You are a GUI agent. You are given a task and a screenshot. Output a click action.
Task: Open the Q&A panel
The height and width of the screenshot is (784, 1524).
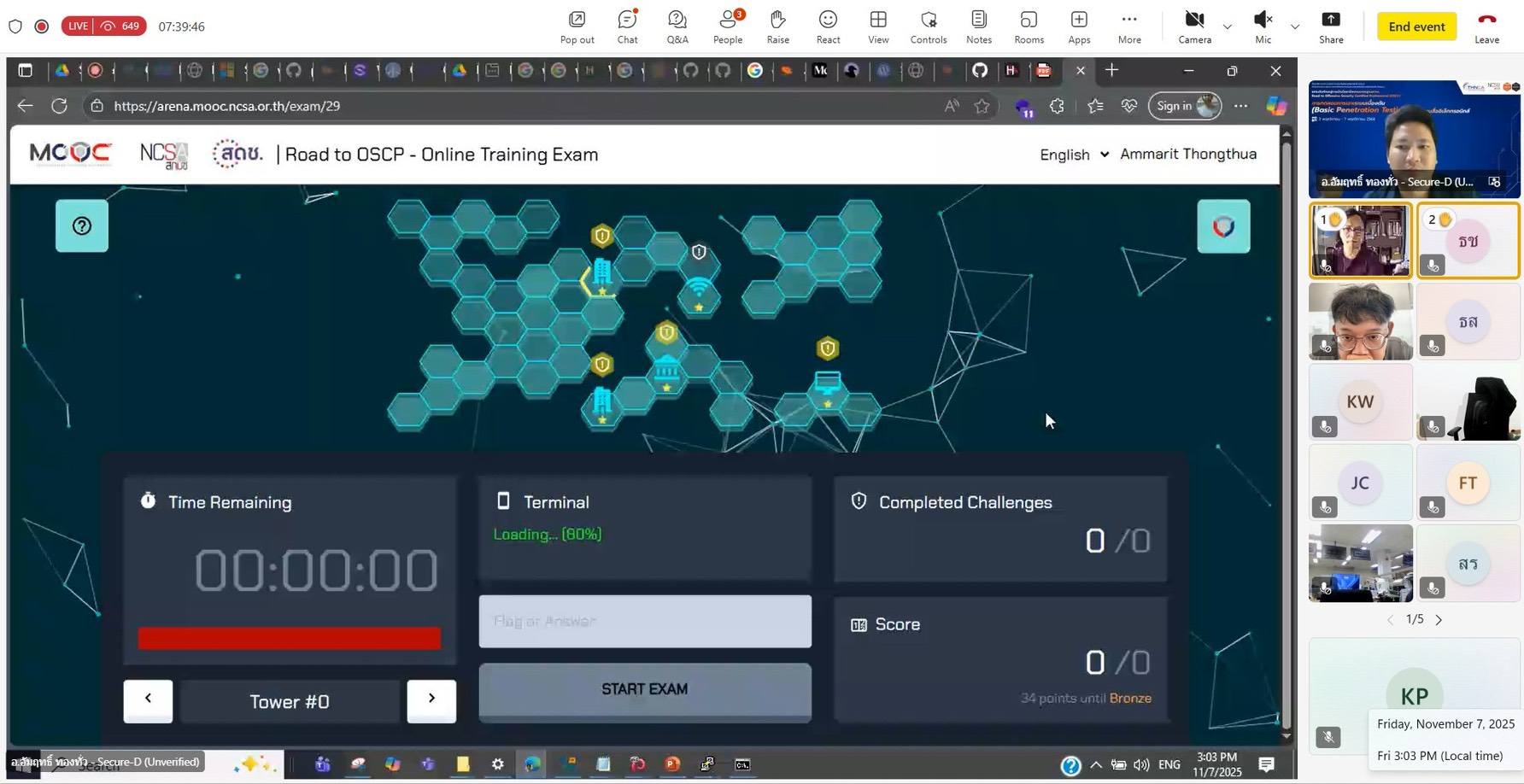pos(677,26)
